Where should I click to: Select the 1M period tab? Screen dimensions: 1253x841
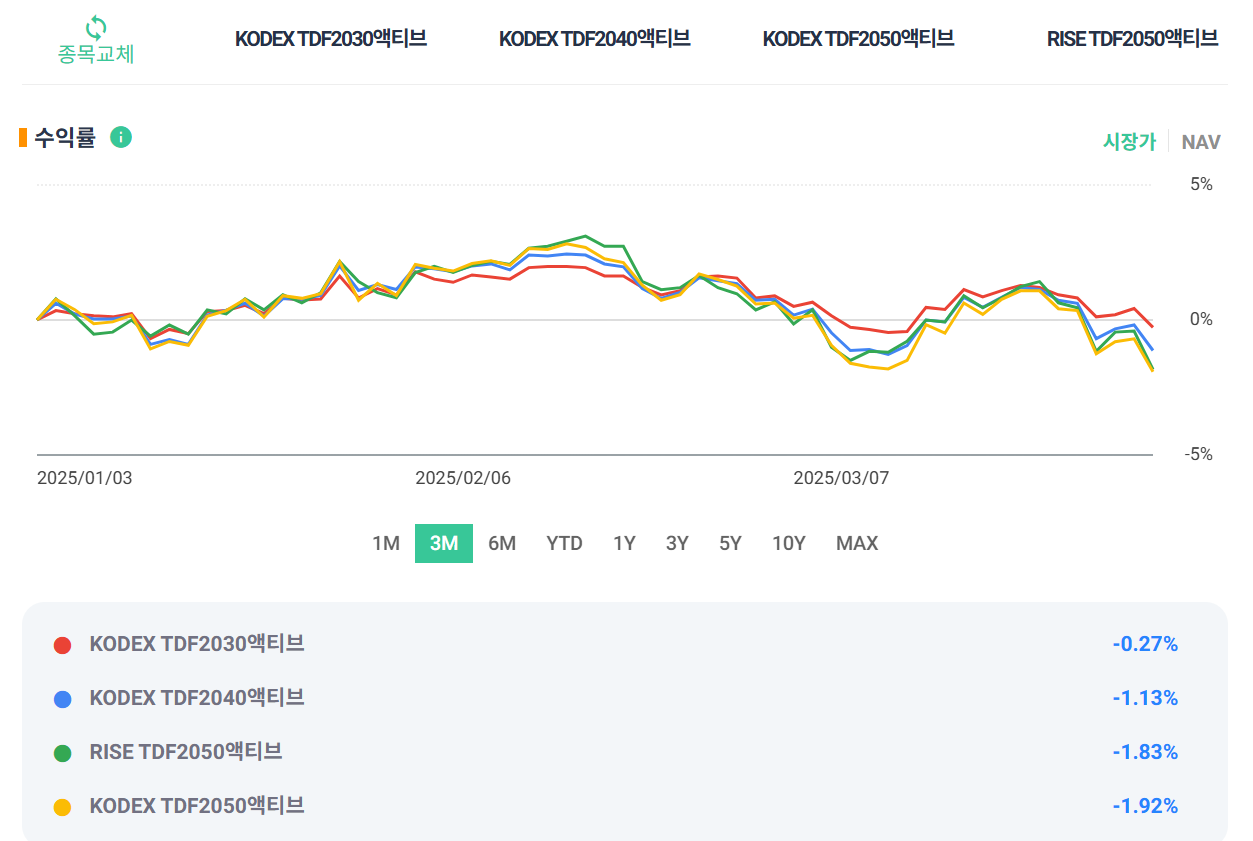386,543
